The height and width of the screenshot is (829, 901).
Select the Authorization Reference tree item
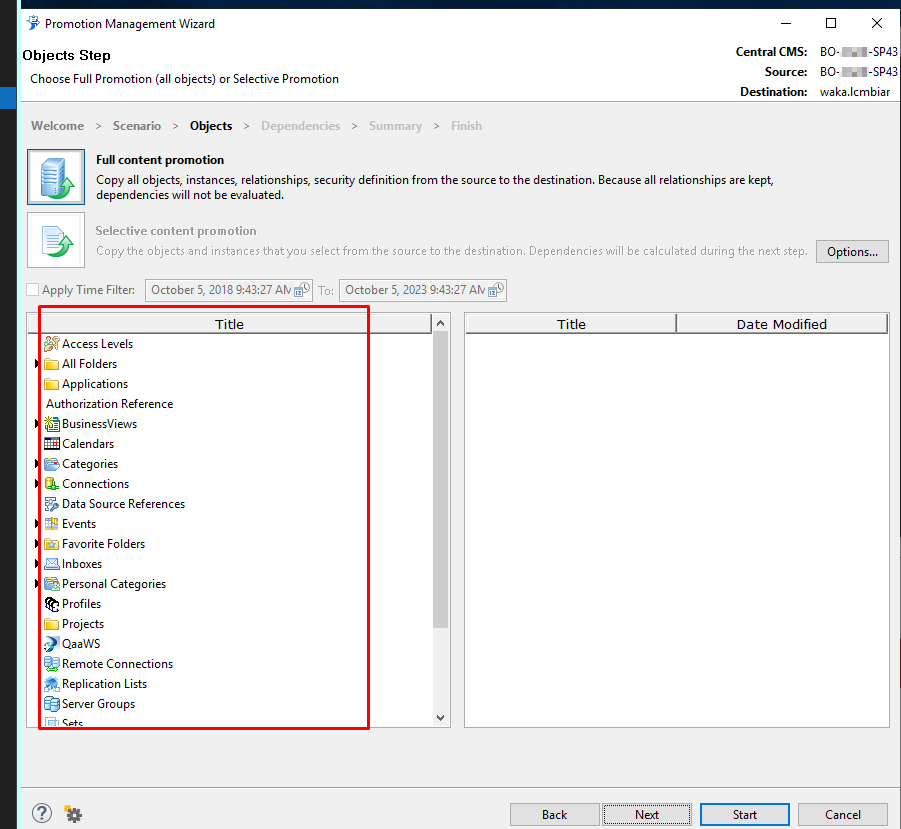pyautogui.click(x=109, y=404)
